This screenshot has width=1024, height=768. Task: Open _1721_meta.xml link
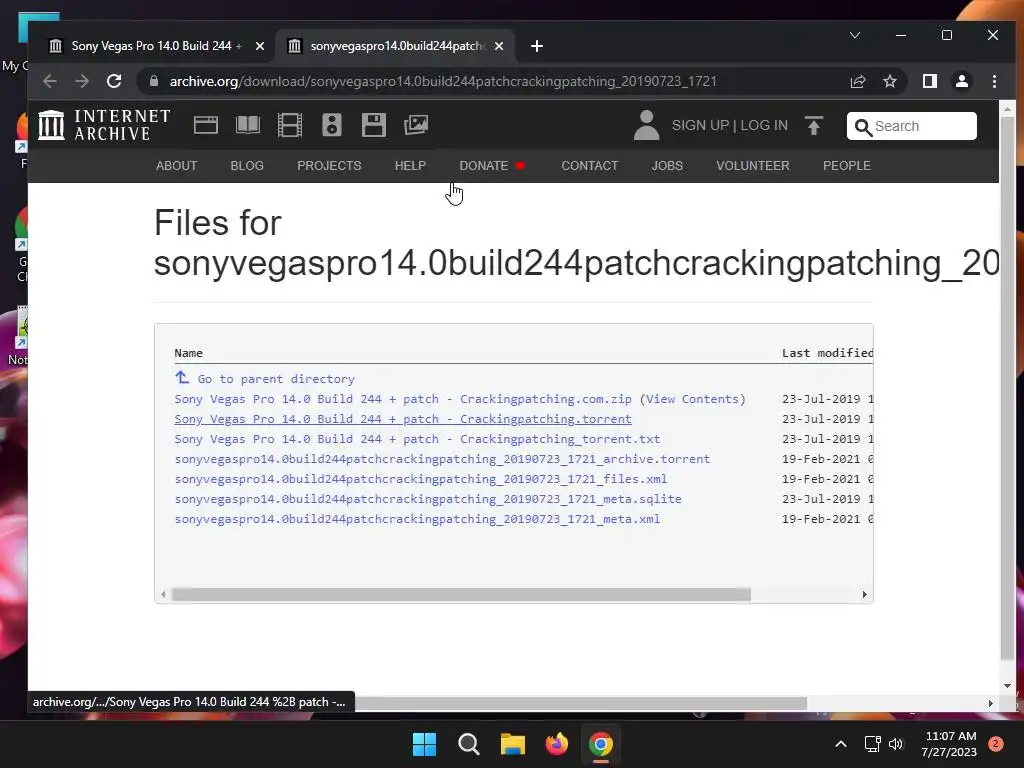(x=417, y=519)
